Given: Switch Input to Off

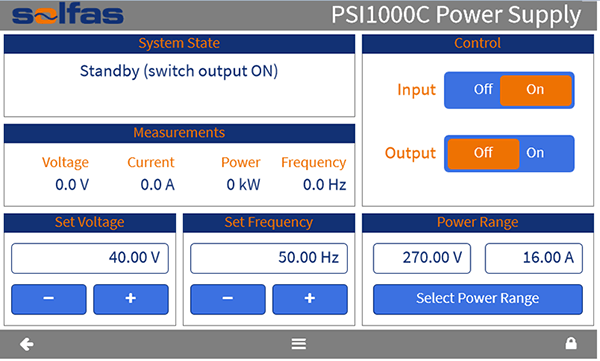Looking at the screenshot, I should pos(474,90).
